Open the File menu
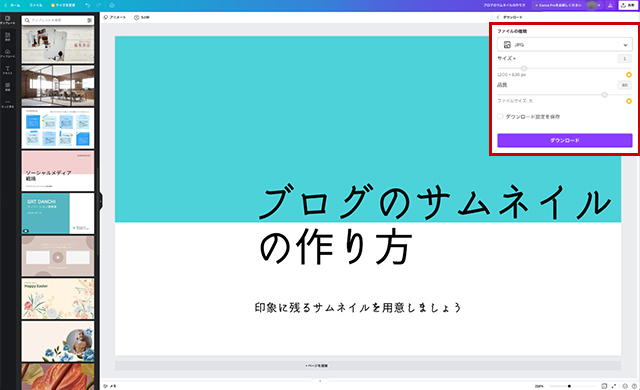Viewport: 640px width, 390px height. [36, 5]
